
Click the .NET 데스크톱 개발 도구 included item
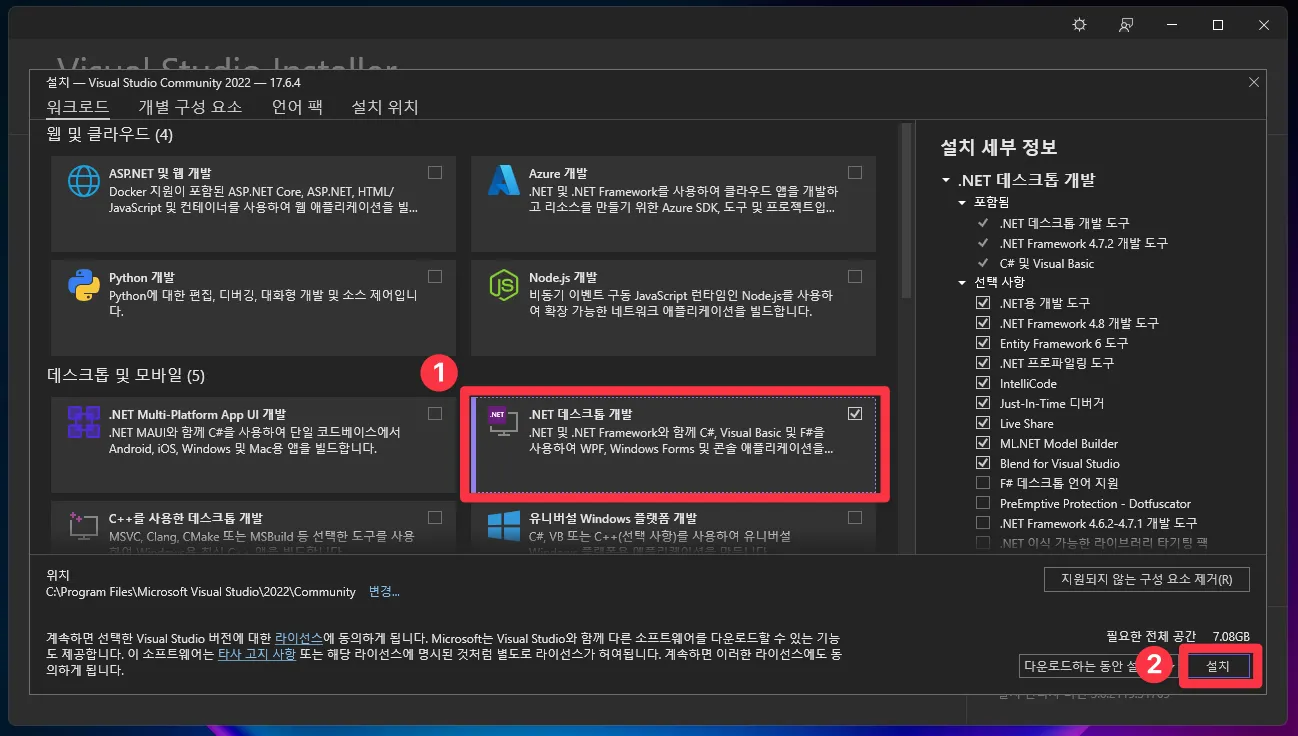[x=1064, y=223]
